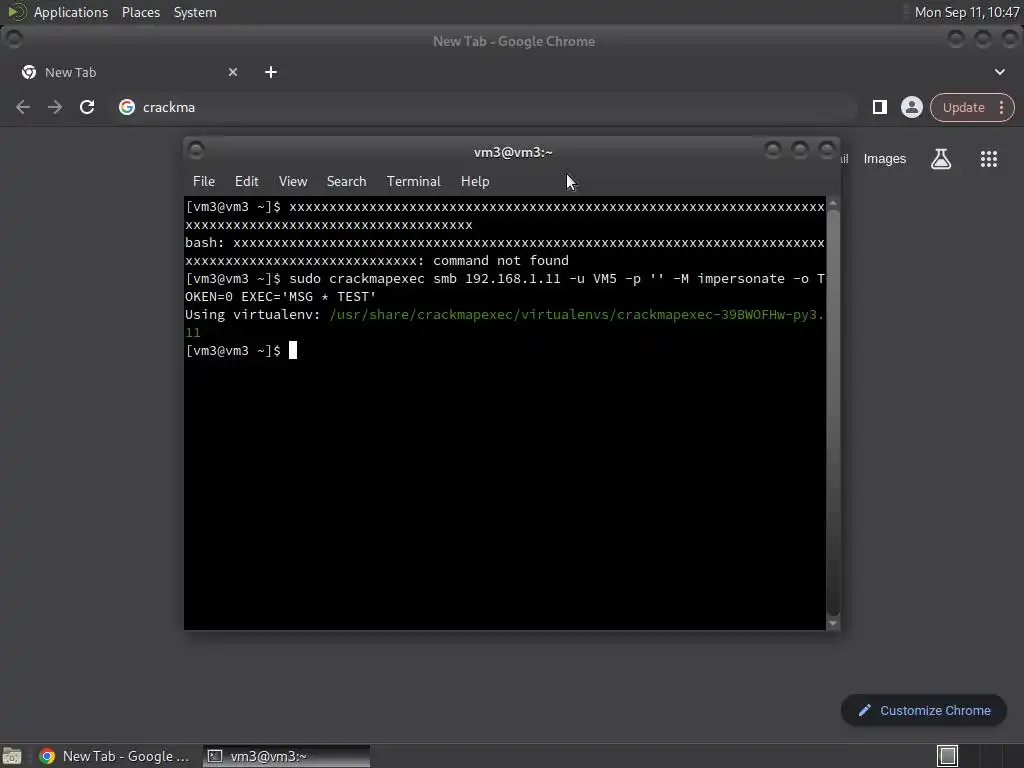Viewport: 1024px width, 768px height.
Task: Expand the Chrome tab search chevron
Action: tap(1000, 72)
